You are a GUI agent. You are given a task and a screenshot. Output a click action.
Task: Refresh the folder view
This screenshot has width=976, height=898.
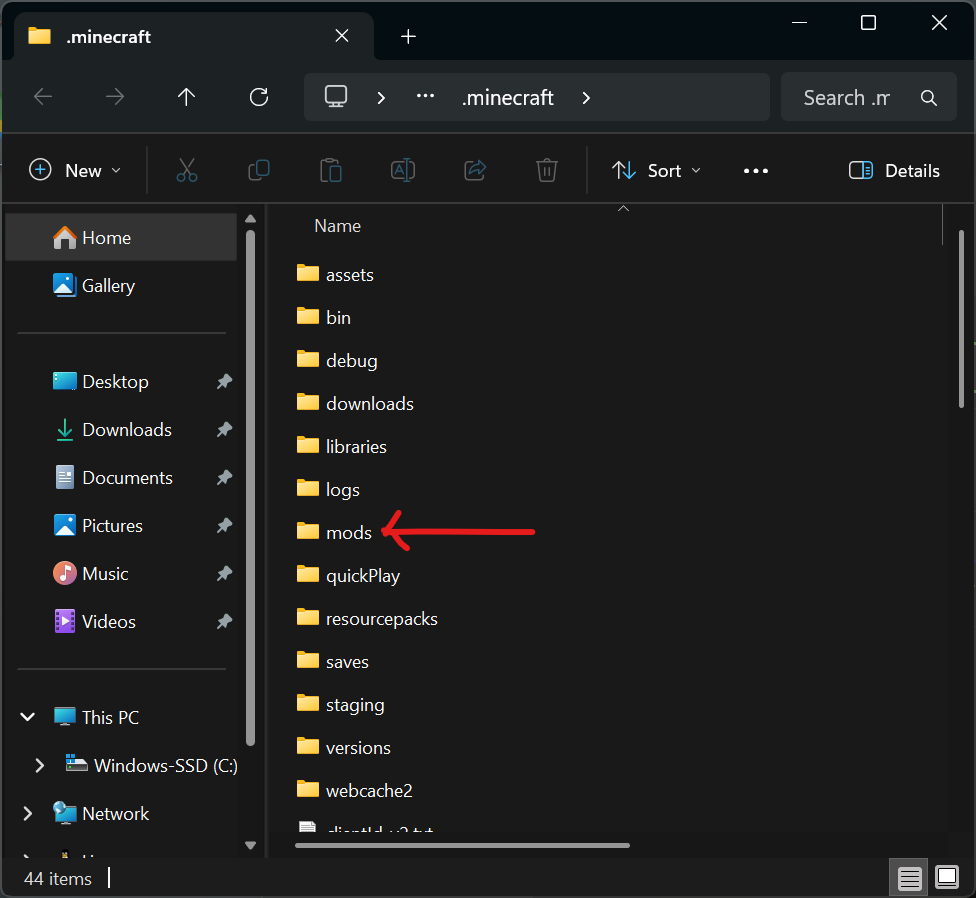(259, 97)
